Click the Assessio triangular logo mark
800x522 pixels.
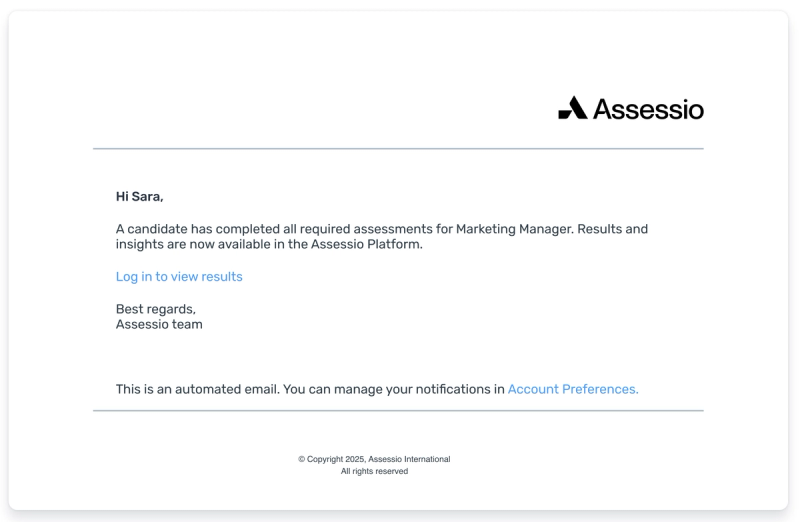click(572, 108)
